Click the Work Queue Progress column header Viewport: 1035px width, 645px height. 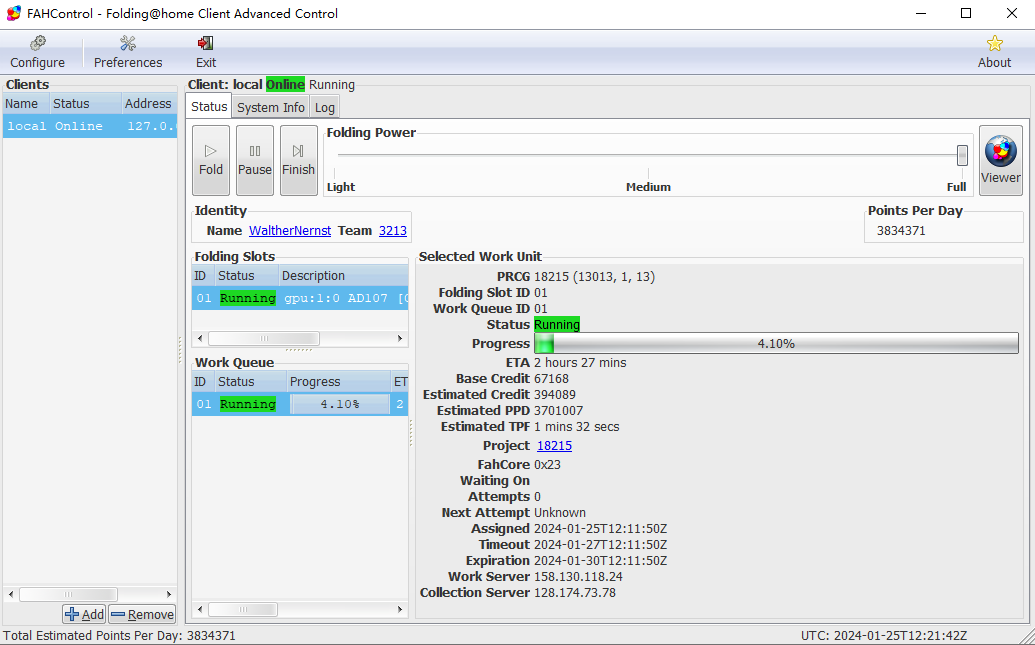[339, 382]
